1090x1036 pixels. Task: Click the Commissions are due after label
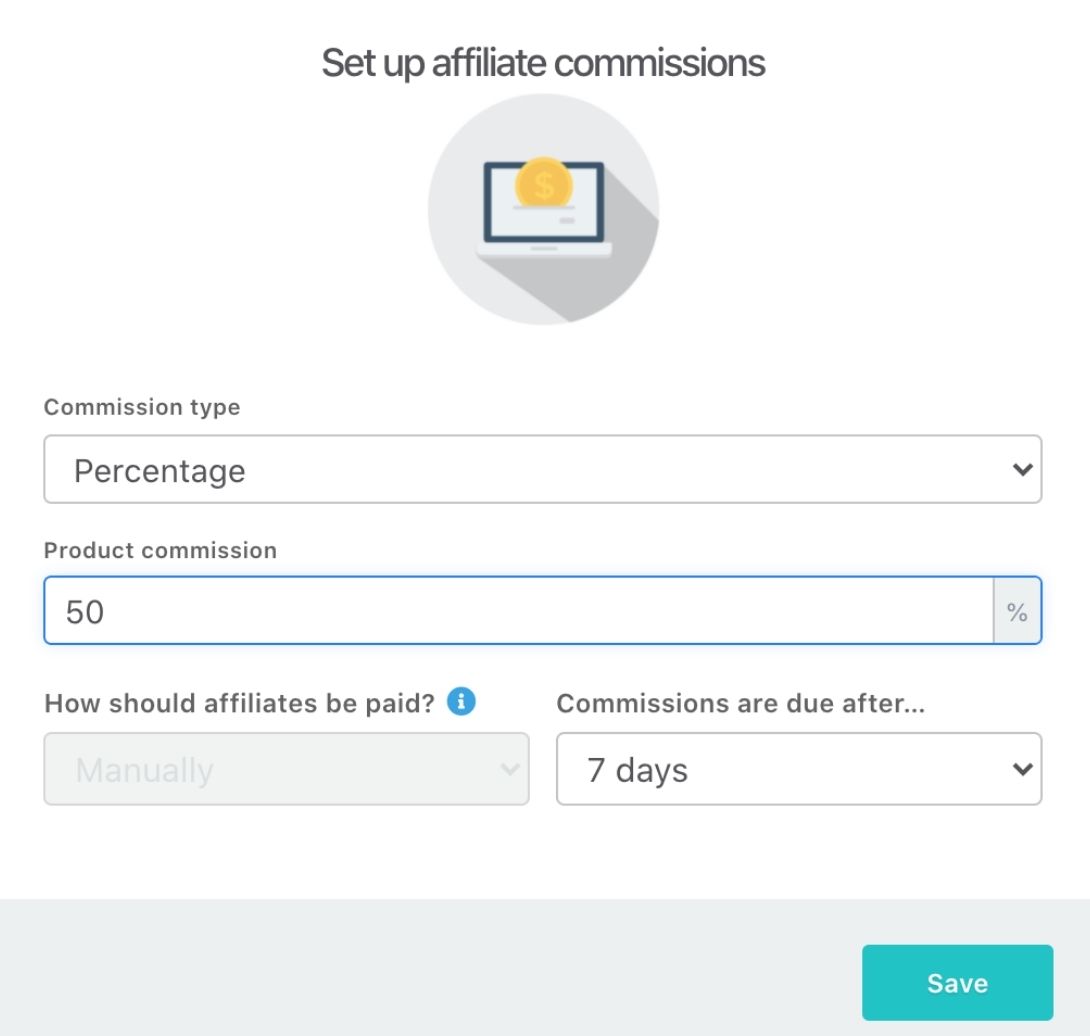click(740, 703)
